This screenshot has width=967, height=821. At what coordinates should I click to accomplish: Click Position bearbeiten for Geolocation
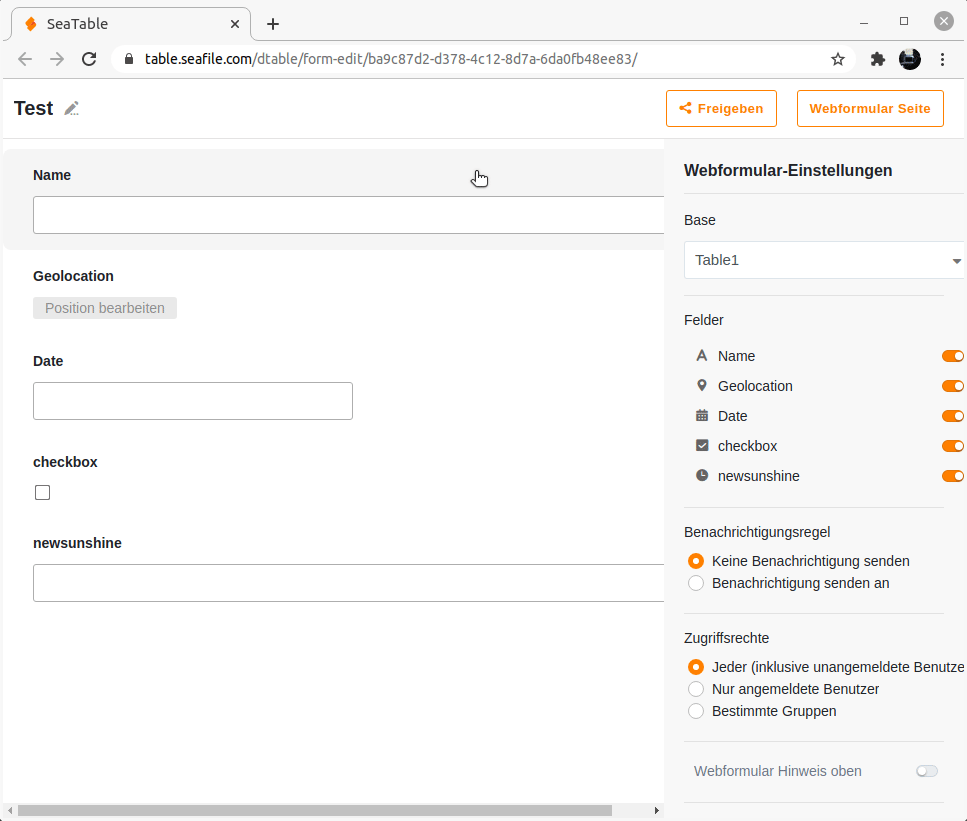105,308
